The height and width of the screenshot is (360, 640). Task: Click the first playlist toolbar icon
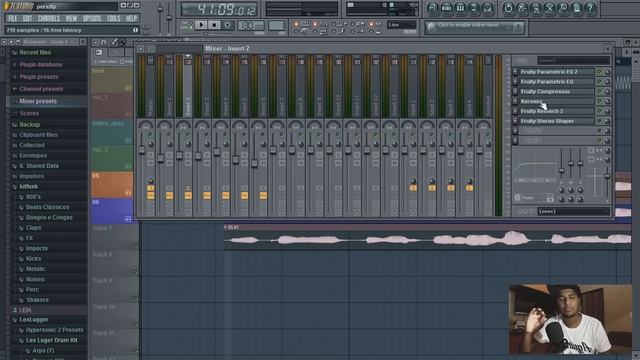pos(96,42)
